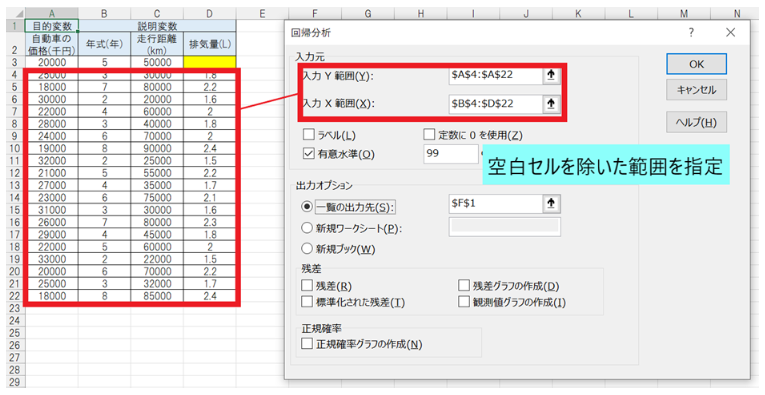Select column A header
The width and height of the screenshot is (765, 395).
52,14
